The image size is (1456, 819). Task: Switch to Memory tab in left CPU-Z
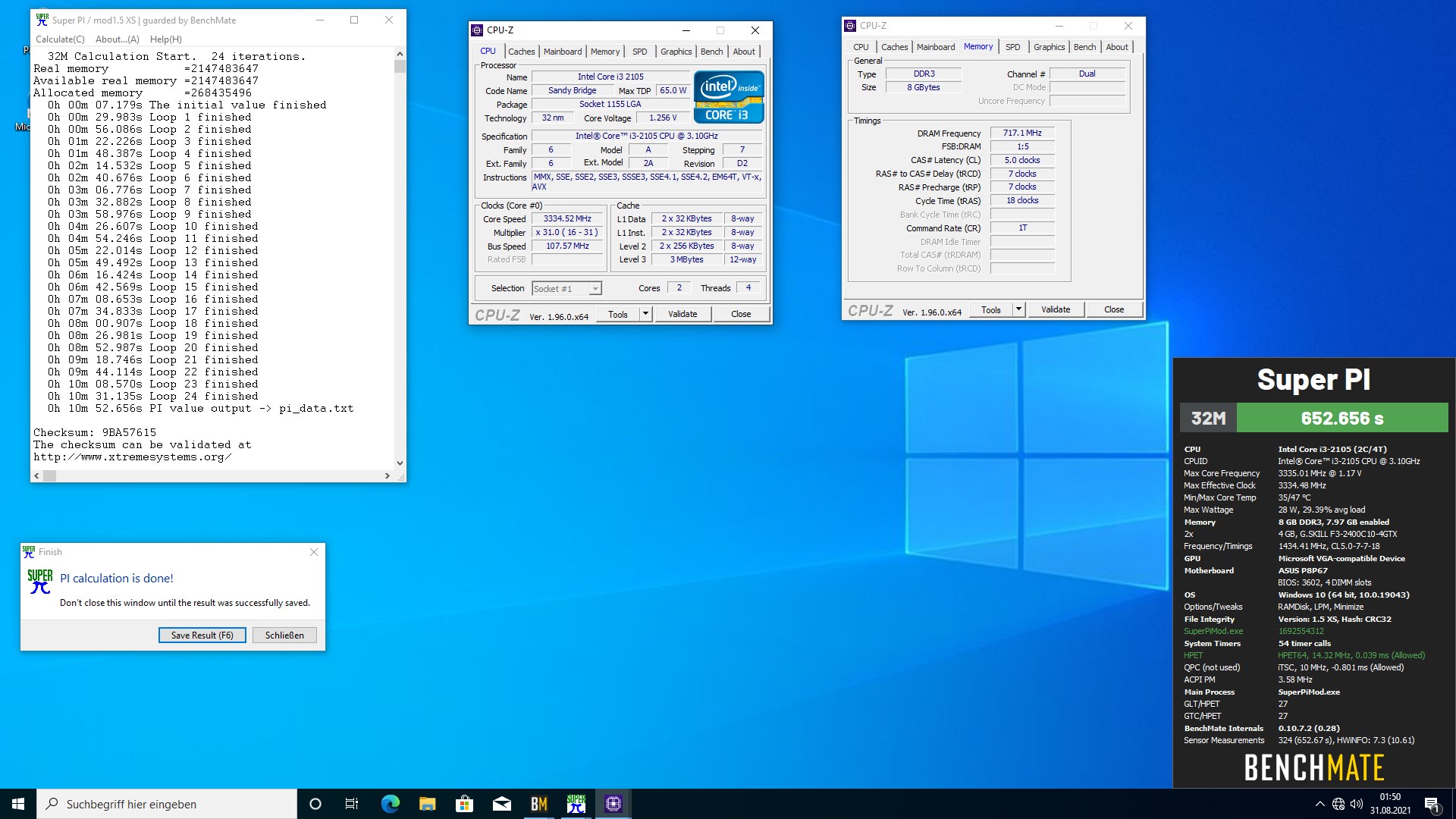[605, 52]
